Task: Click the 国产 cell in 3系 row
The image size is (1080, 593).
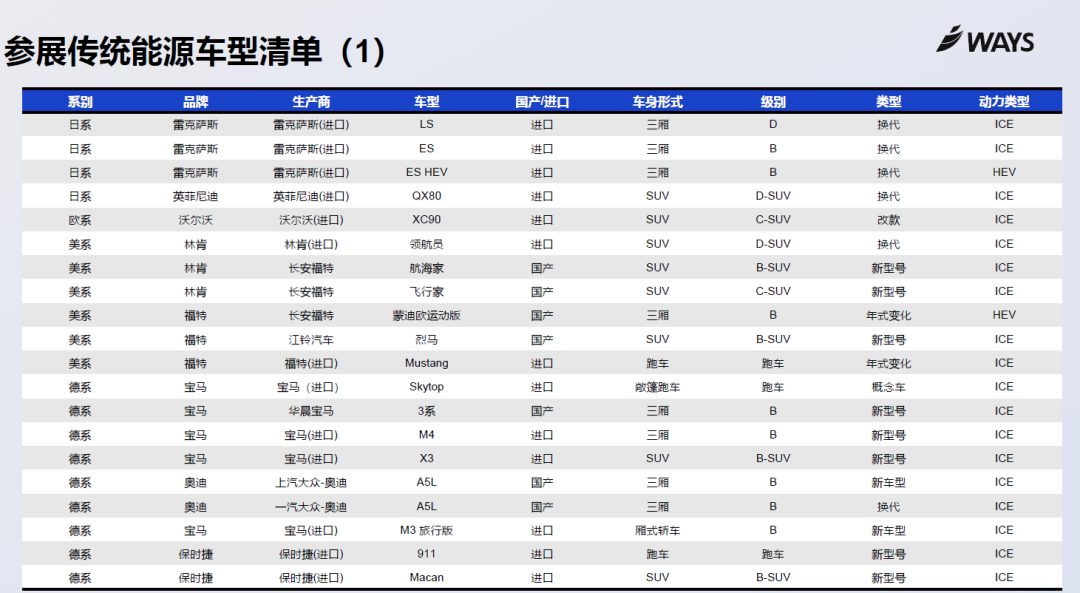Action: pyautogui.click(x=542, y=411)
